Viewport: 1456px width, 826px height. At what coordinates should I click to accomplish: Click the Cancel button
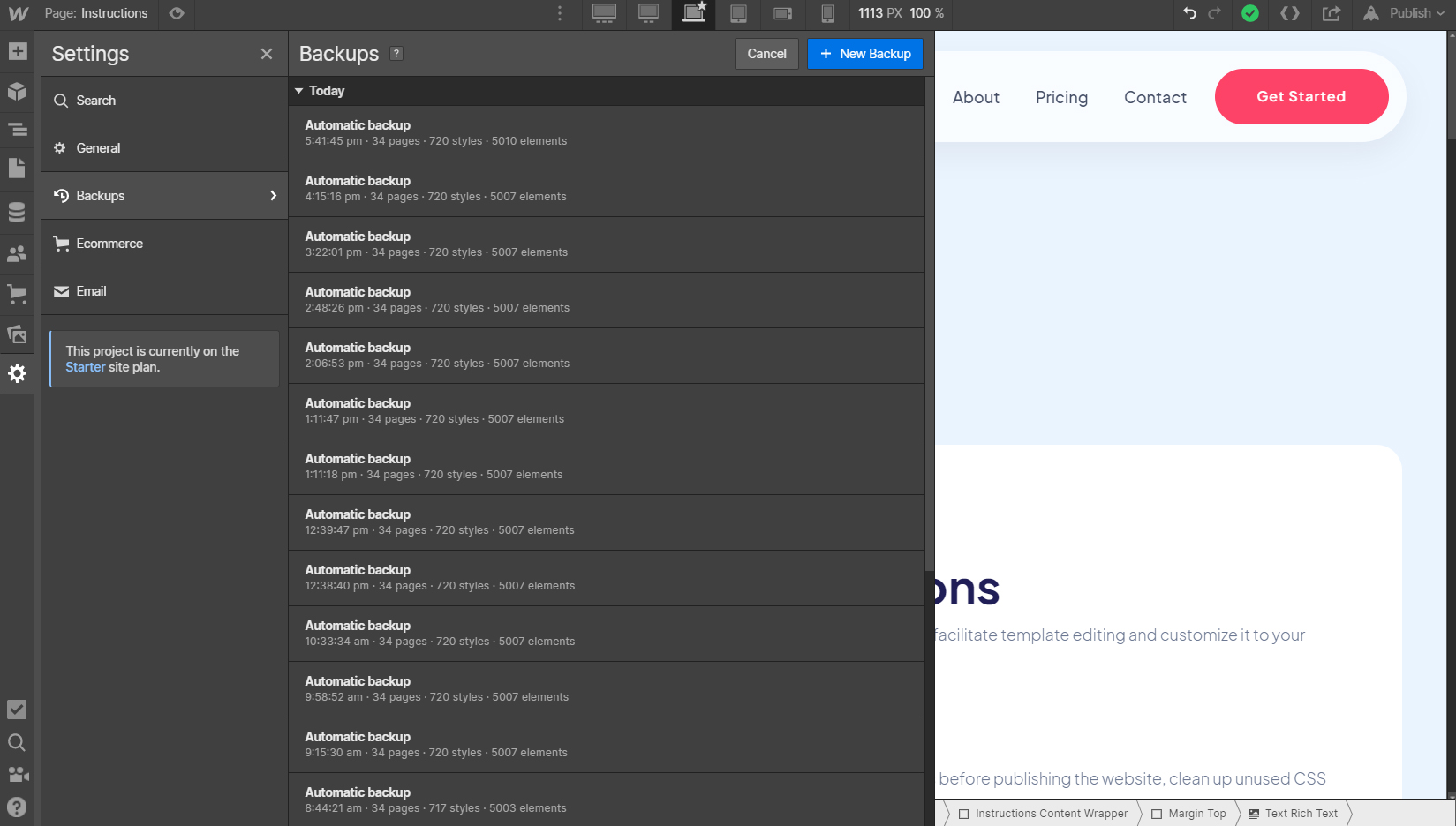pos(766,54)
